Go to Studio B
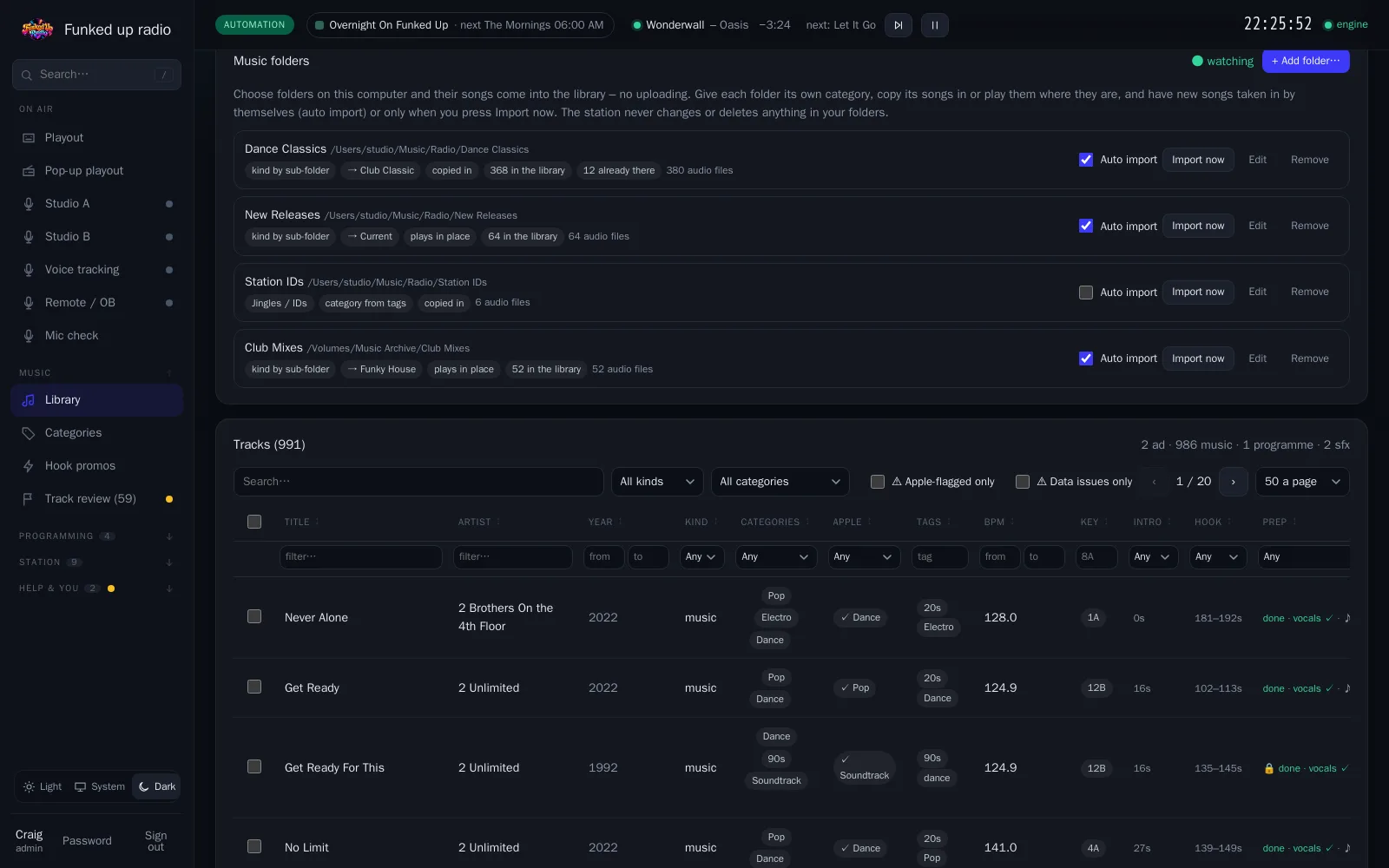 (96, 237)
